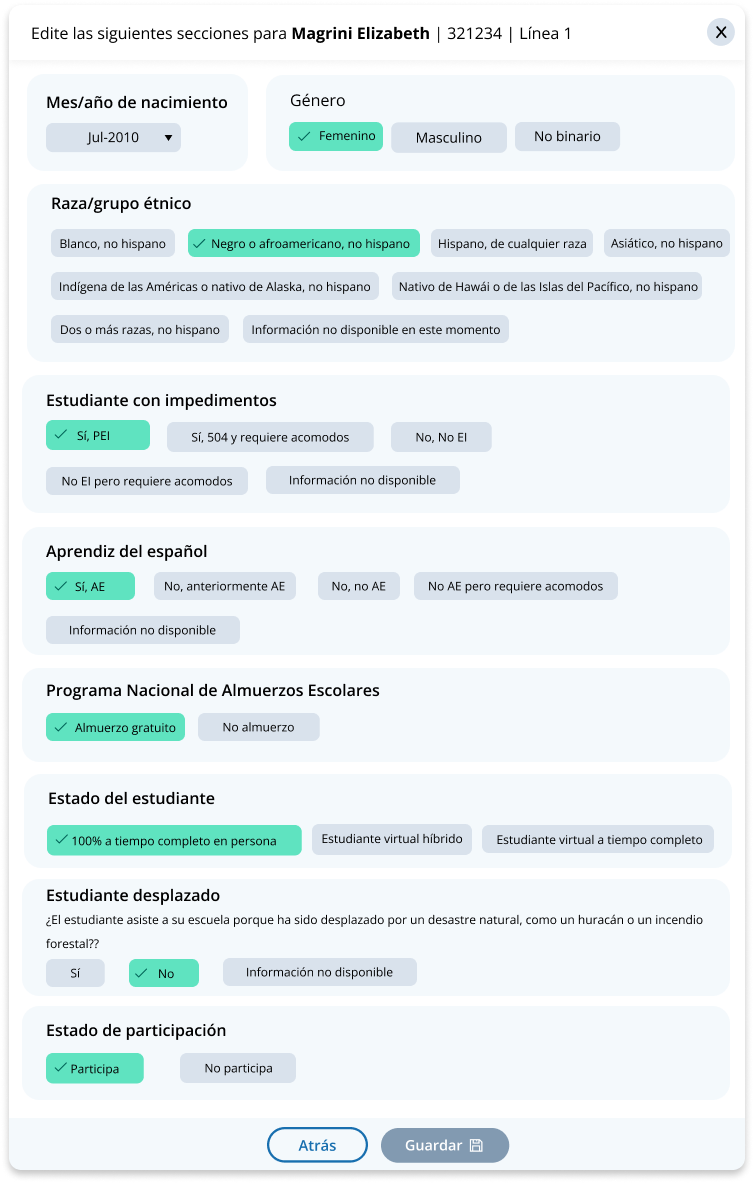Screen dimensions: 754x1184
Task: Select Hispano, de cualquier raza
Action: pyautogui.click(x=512, y=243)
